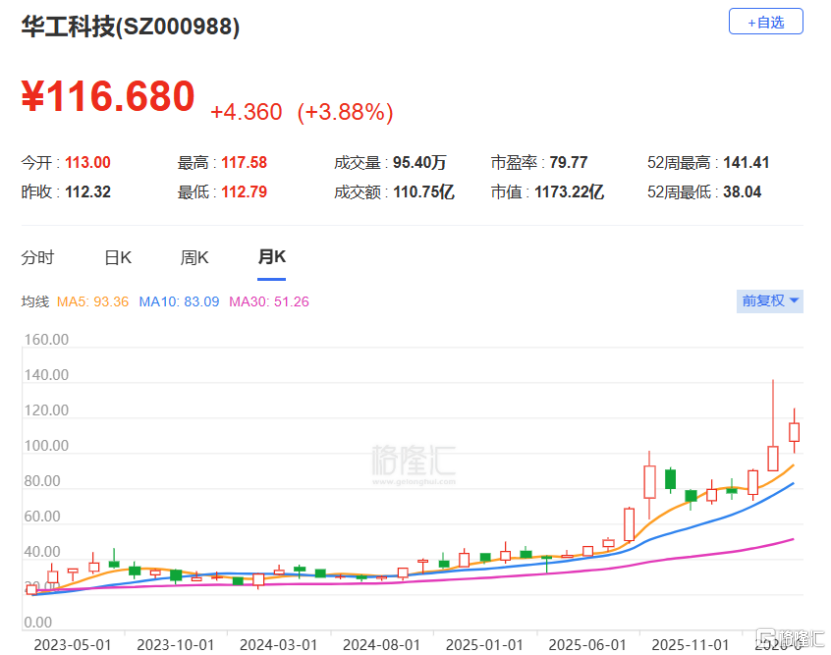Select the 2023-05-01 axis date label
Viewport: 831px width, 655px height.
[x=74, y=644]
